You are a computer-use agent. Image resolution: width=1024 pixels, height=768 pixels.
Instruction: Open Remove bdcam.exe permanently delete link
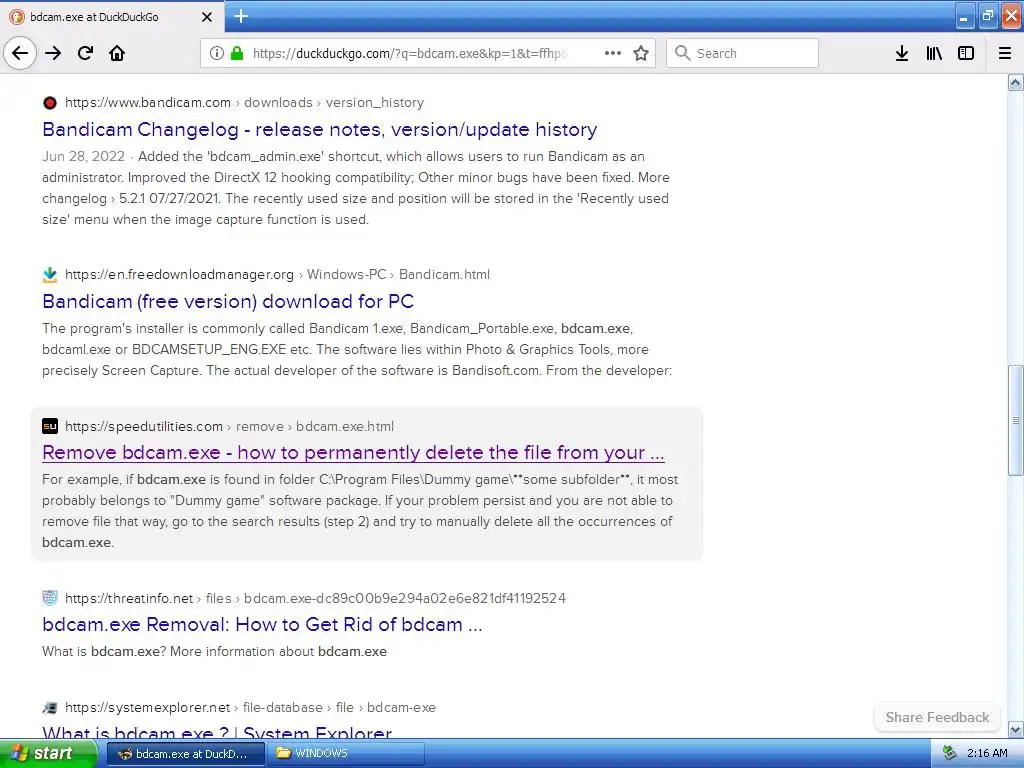coord(353,453)
